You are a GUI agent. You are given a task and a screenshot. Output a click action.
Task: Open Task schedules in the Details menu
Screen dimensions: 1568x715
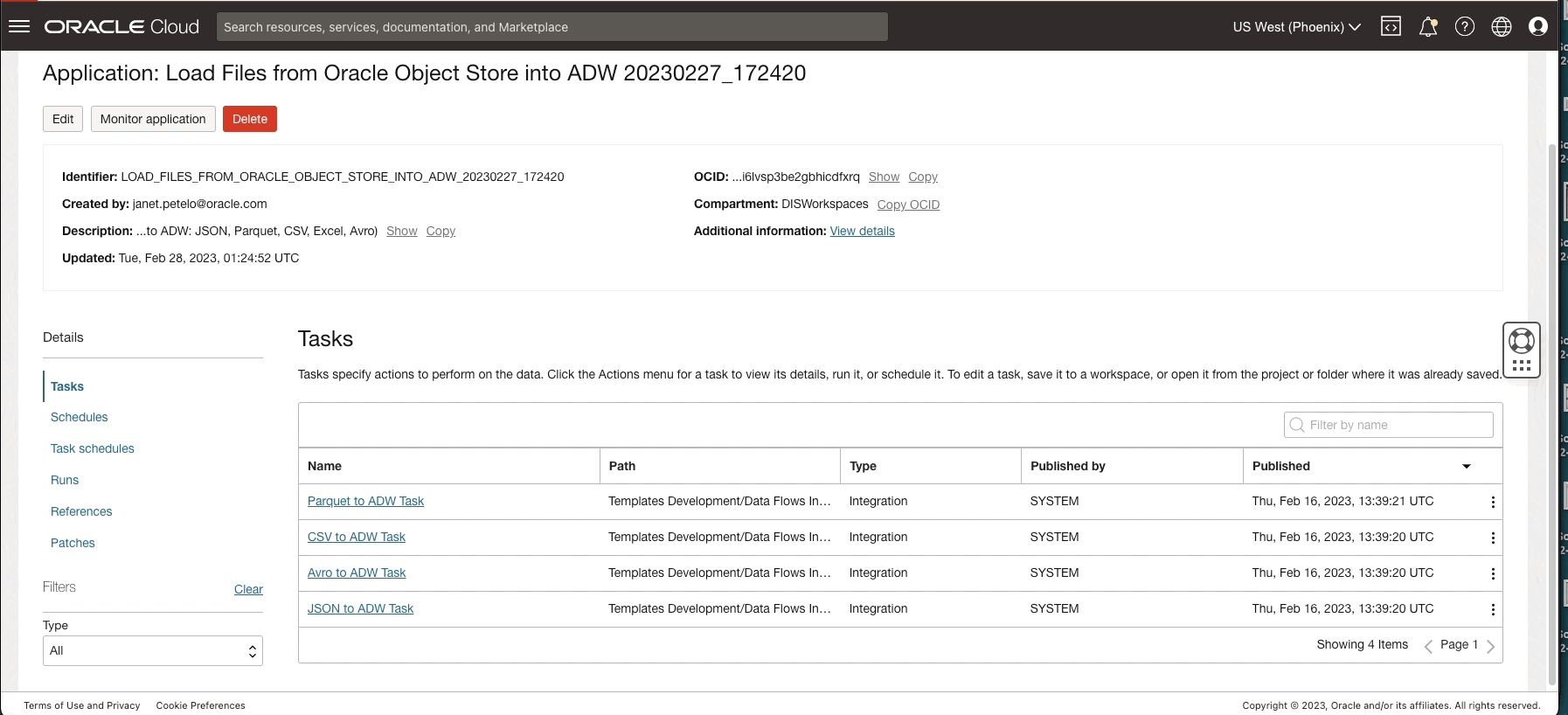pos(93,448)
